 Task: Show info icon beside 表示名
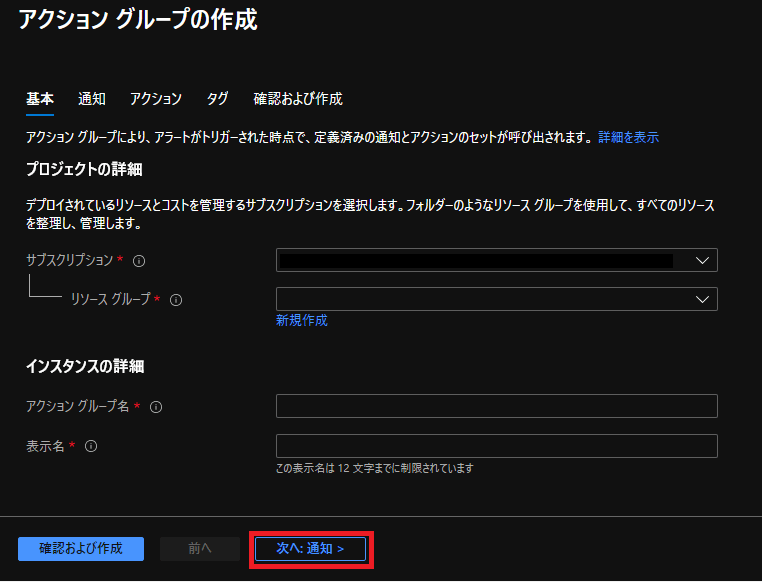click(91, 446)
